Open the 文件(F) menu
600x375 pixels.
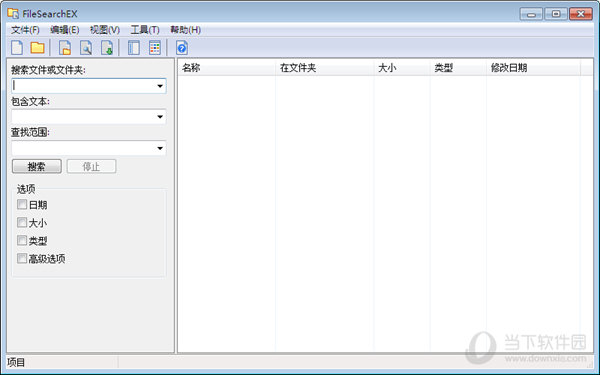25,30
